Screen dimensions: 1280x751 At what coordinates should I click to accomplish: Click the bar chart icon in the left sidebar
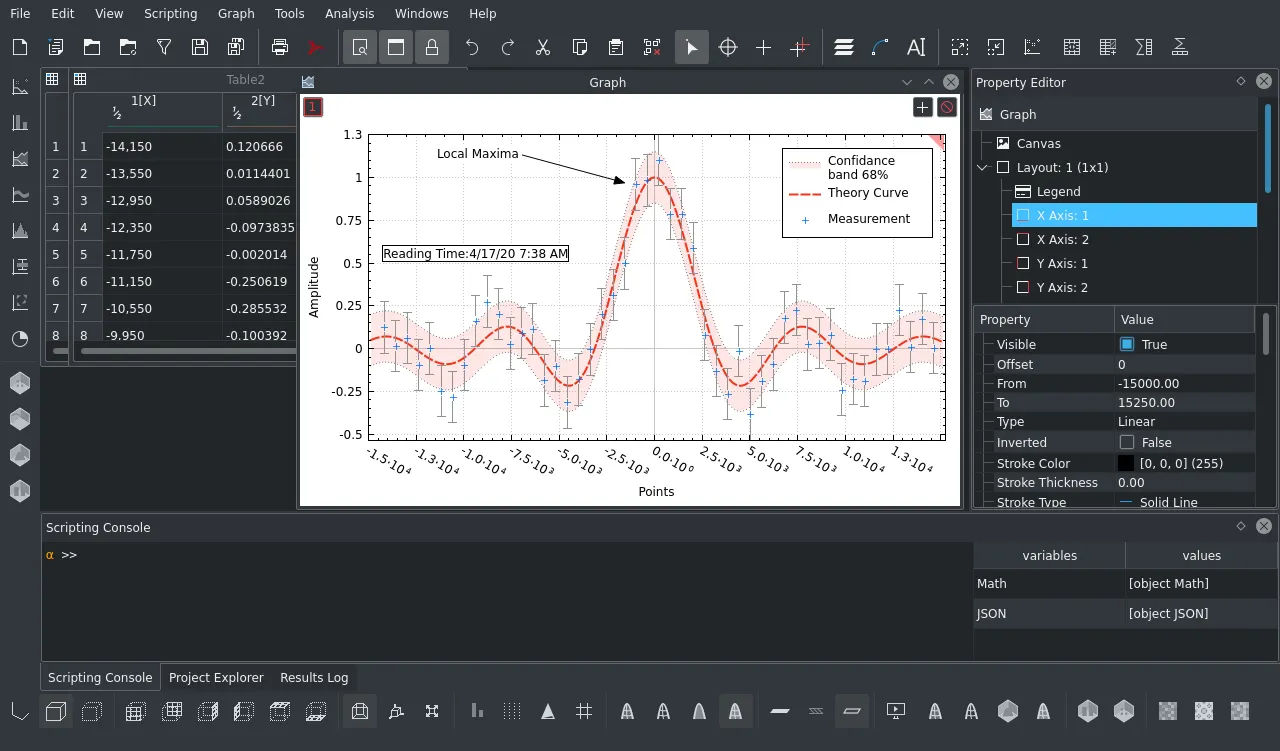(x=20, y=123)
